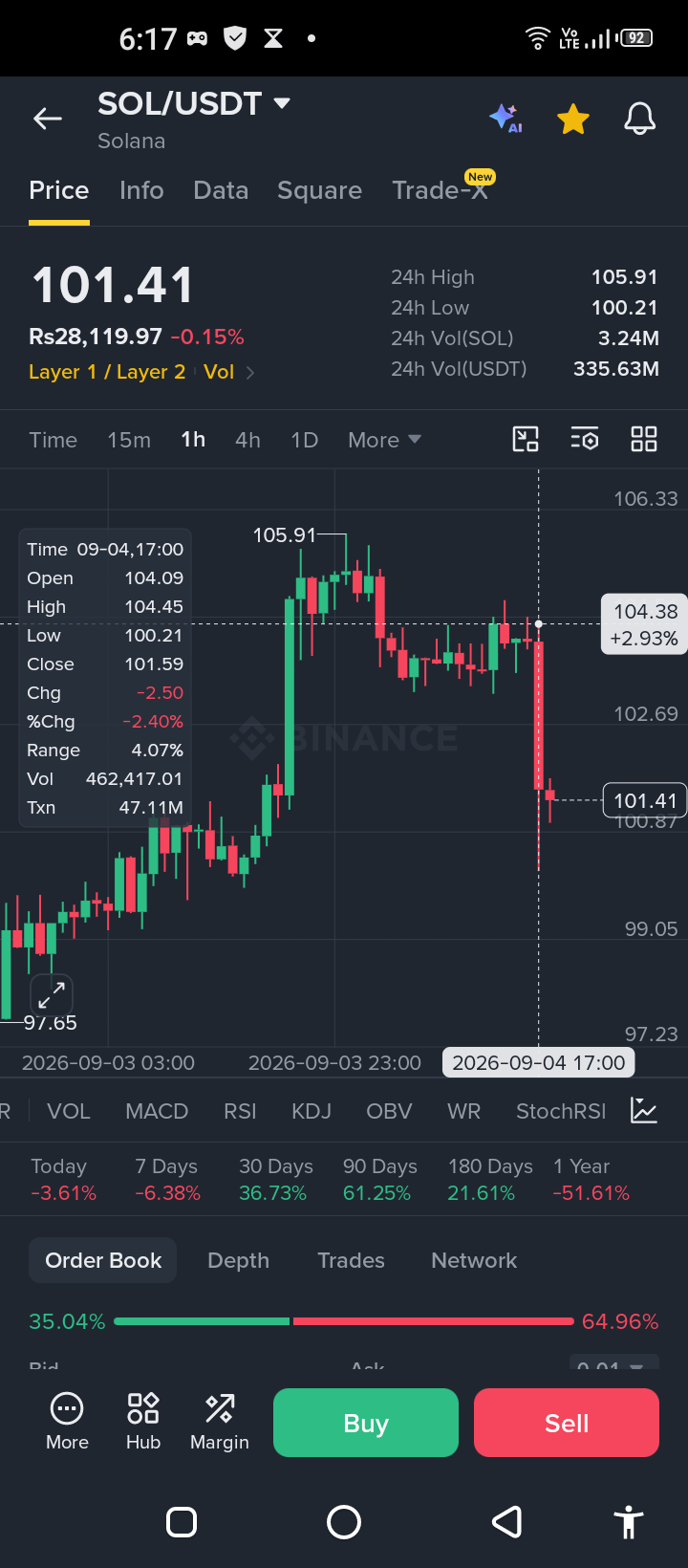Viewport: 688px width, 1568px height.
Task: Open the chart drawing tools icon
Action: pos(526,439)
